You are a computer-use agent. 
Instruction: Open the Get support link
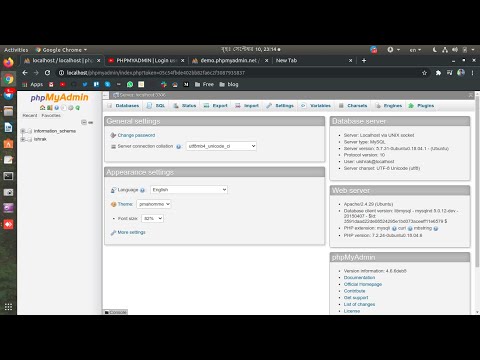coord(356,298)
